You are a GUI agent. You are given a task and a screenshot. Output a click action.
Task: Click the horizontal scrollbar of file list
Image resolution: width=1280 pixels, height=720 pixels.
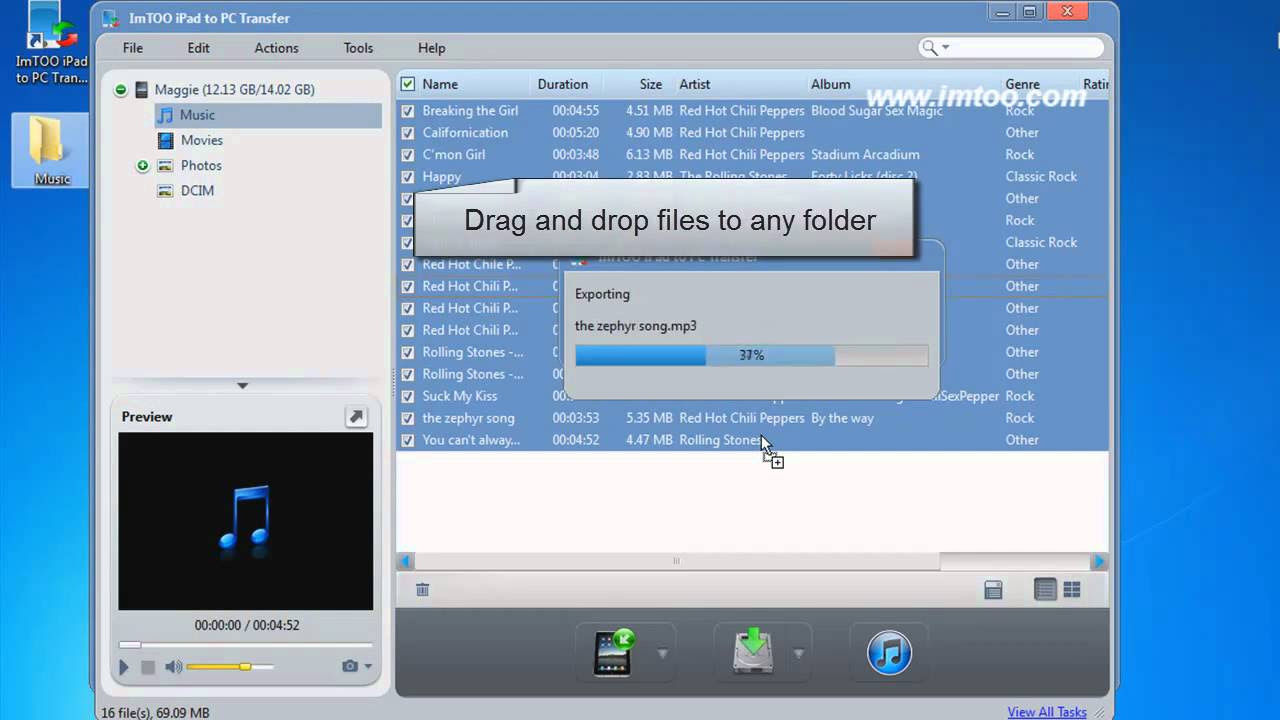tap(677, 561)
